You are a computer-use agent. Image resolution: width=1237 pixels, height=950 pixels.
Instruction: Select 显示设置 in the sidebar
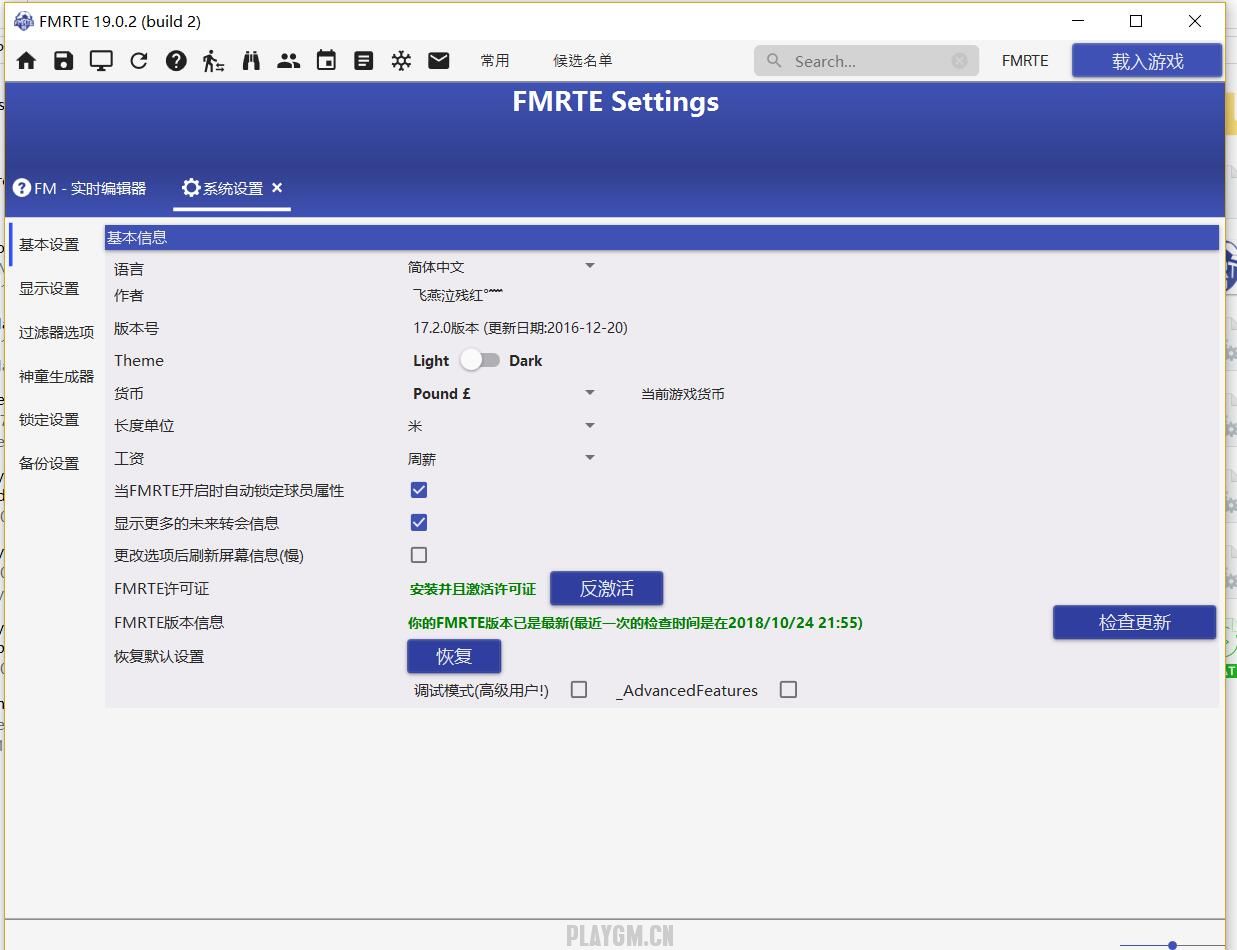coord(49,289)
